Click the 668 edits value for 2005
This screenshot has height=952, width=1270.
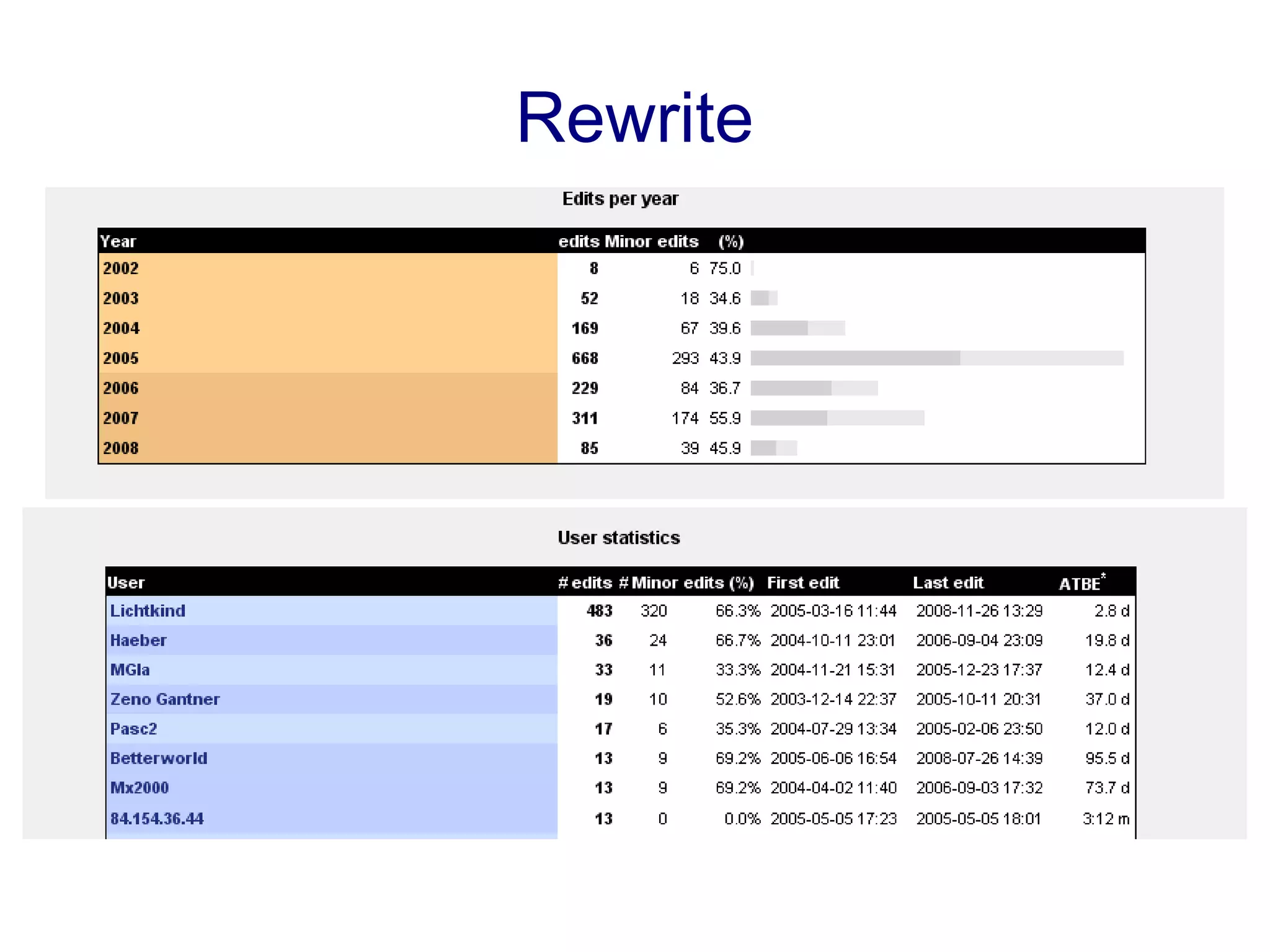pos(585,358)
